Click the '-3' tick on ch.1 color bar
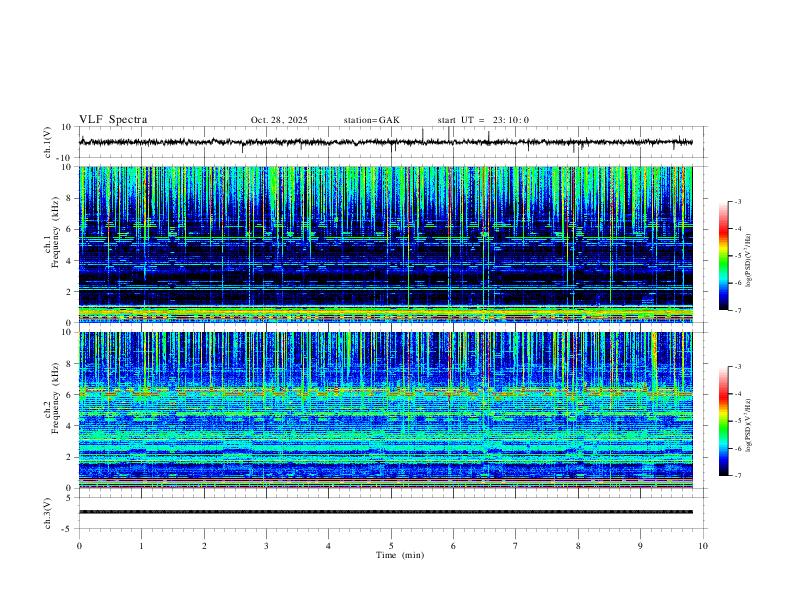The height and width of the screenshot is (612, 792). click(x=737, y=202)
